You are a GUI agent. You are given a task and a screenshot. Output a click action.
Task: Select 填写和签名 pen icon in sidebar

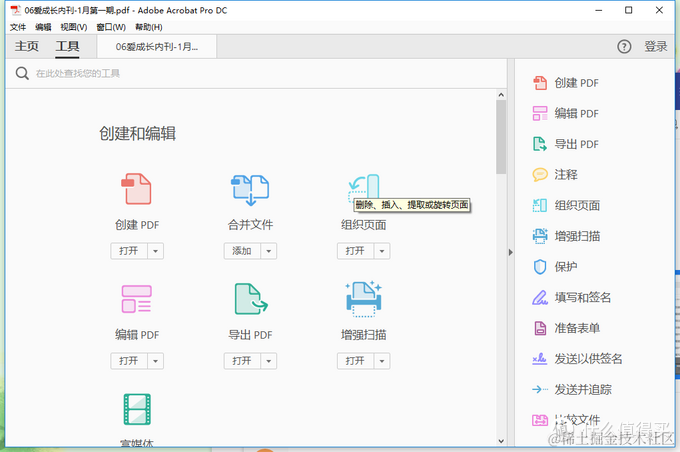pos(540,298)
